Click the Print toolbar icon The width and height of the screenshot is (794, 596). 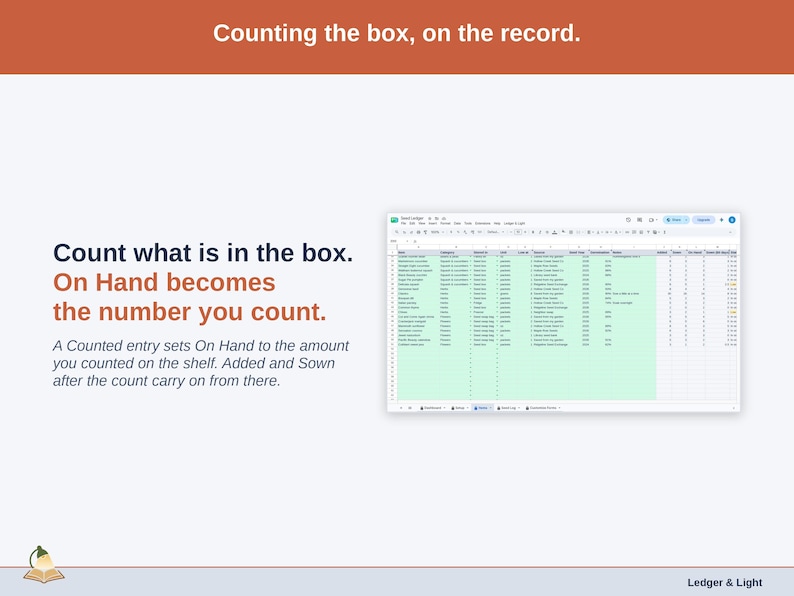[418, 232]
